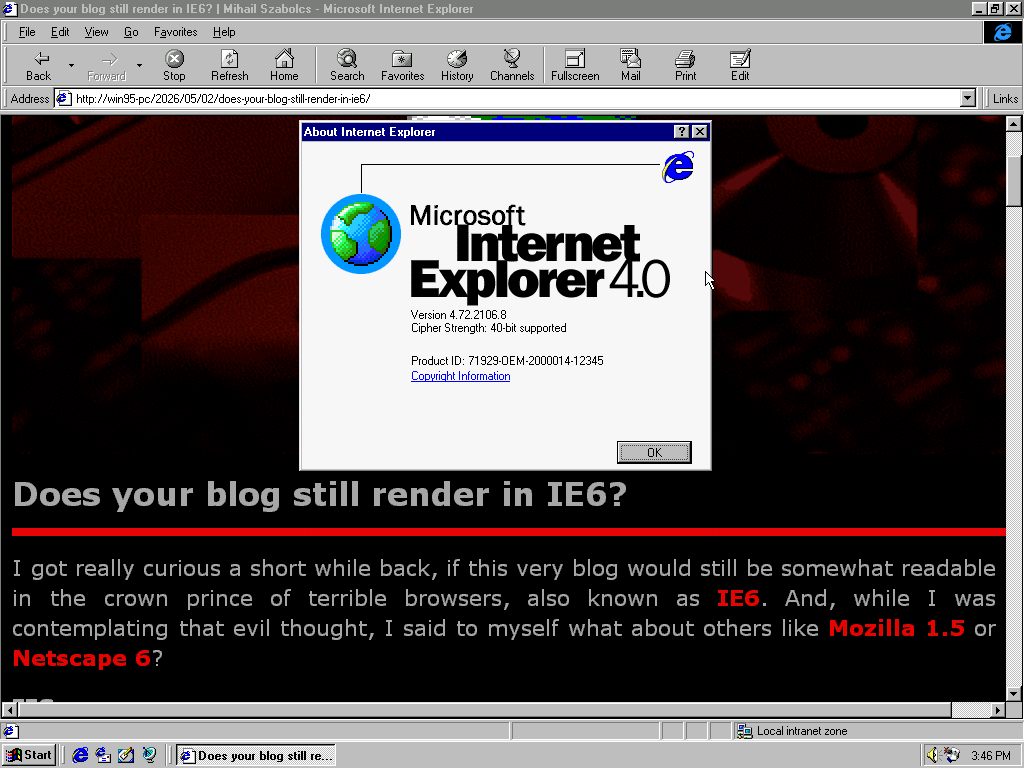Image resolution: width=1024 pixels, height=768 pixels.
Task: Open the Forward history dropdown arrow
Action: (139, 65)
